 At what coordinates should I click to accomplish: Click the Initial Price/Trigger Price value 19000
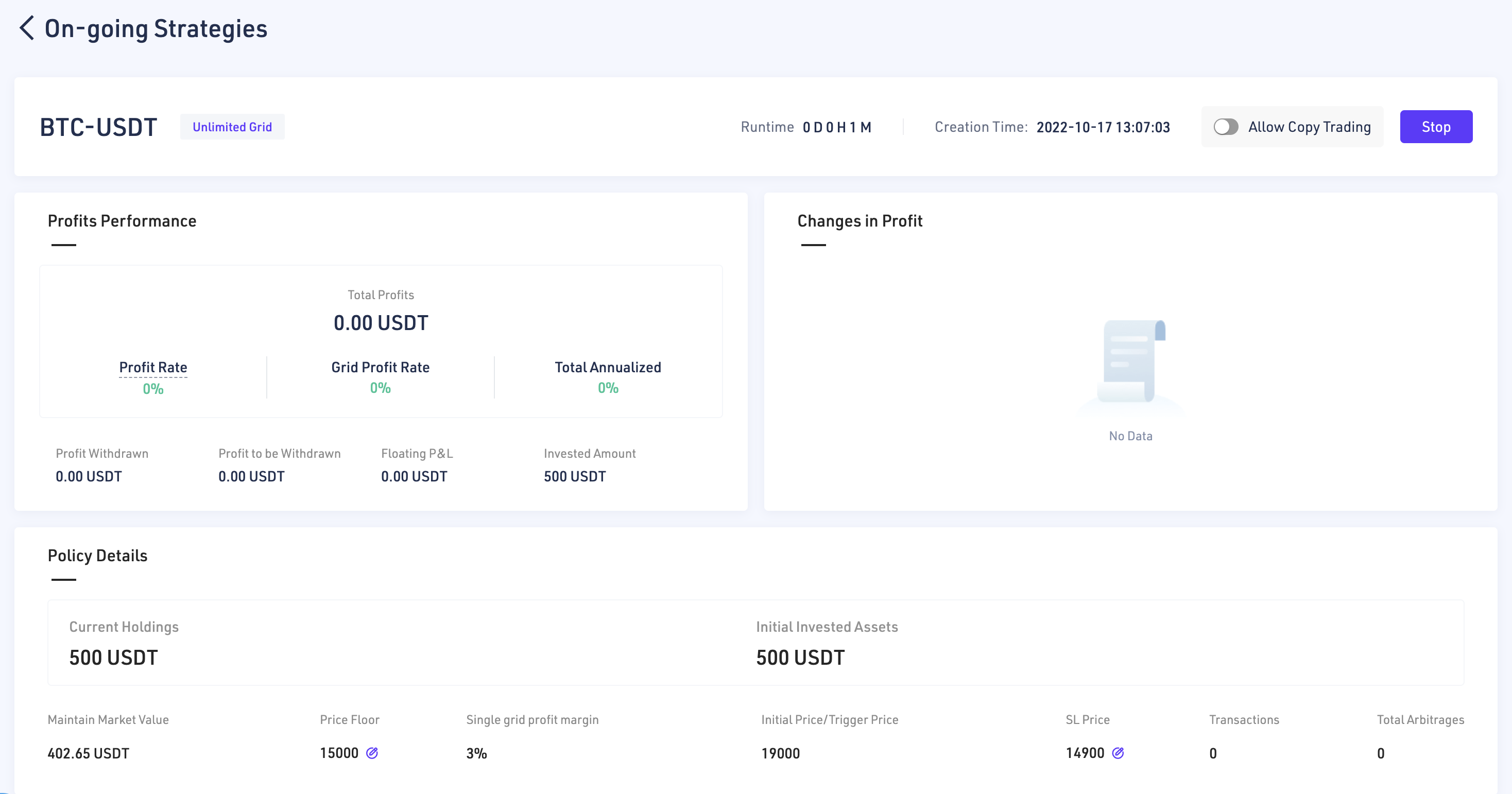pyautogui.click(x=781, y=753)
